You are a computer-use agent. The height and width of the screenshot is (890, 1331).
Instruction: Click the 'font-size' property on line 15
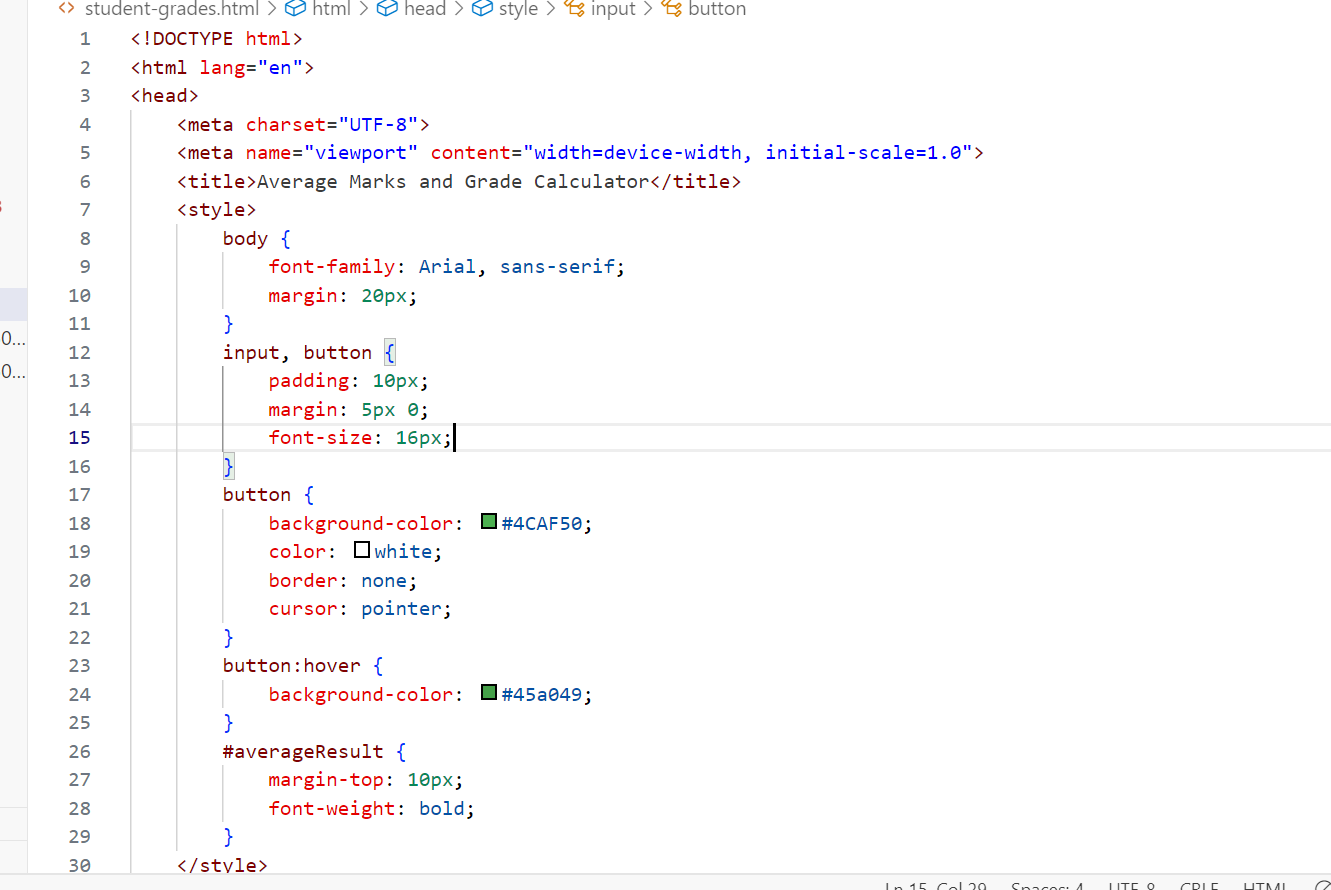[x=320, y=437]
